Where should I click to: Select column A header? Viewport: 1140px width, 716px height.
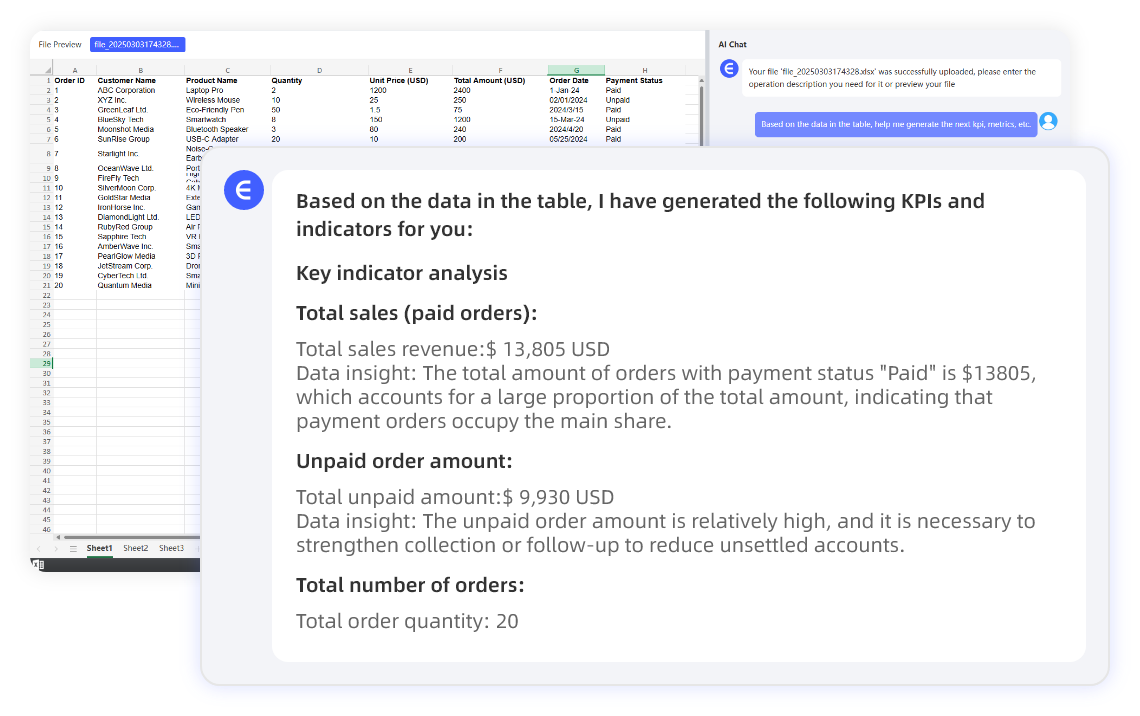tap(74, 71)
